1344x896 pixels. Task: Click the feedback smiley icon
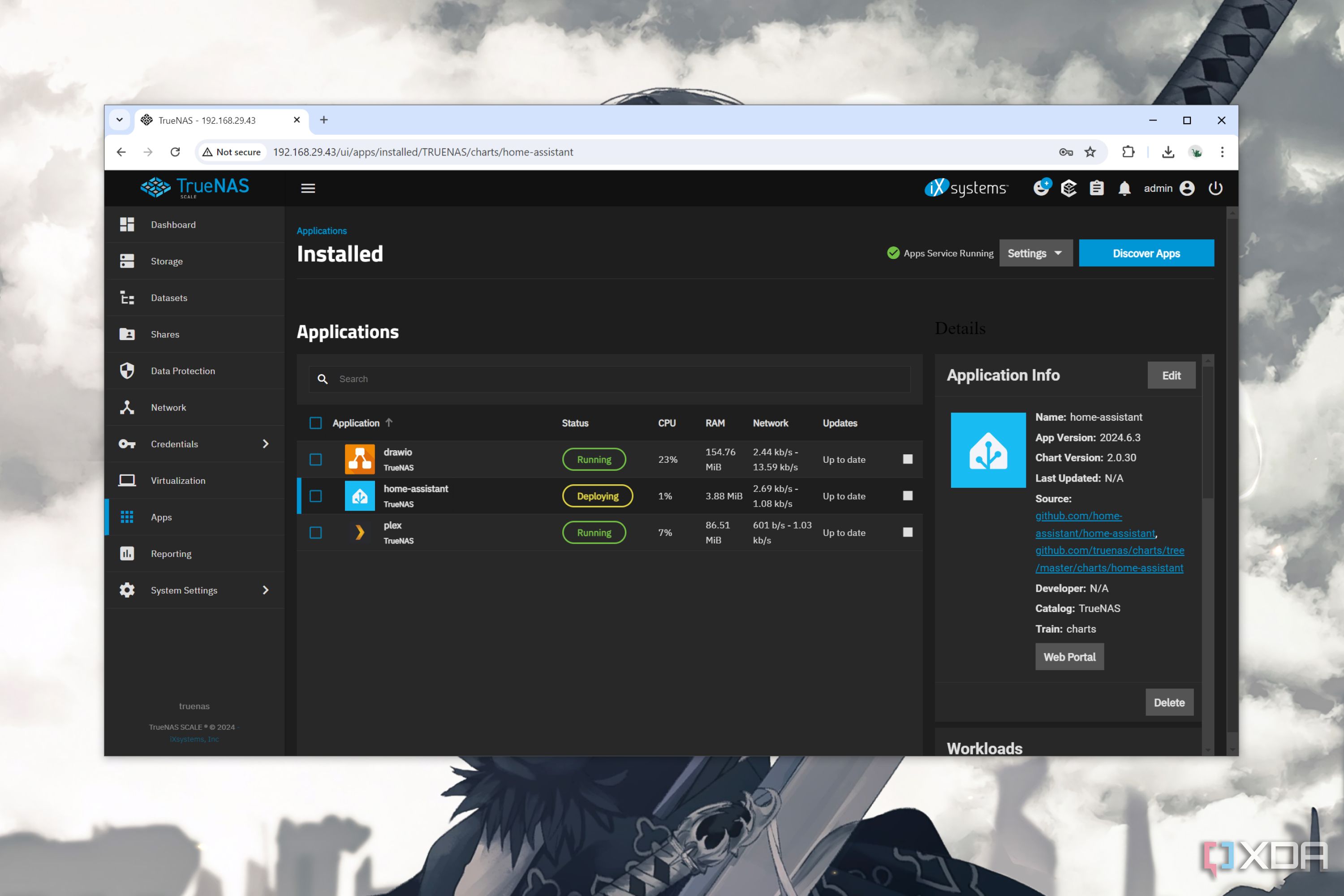(x=1042, y=187)
